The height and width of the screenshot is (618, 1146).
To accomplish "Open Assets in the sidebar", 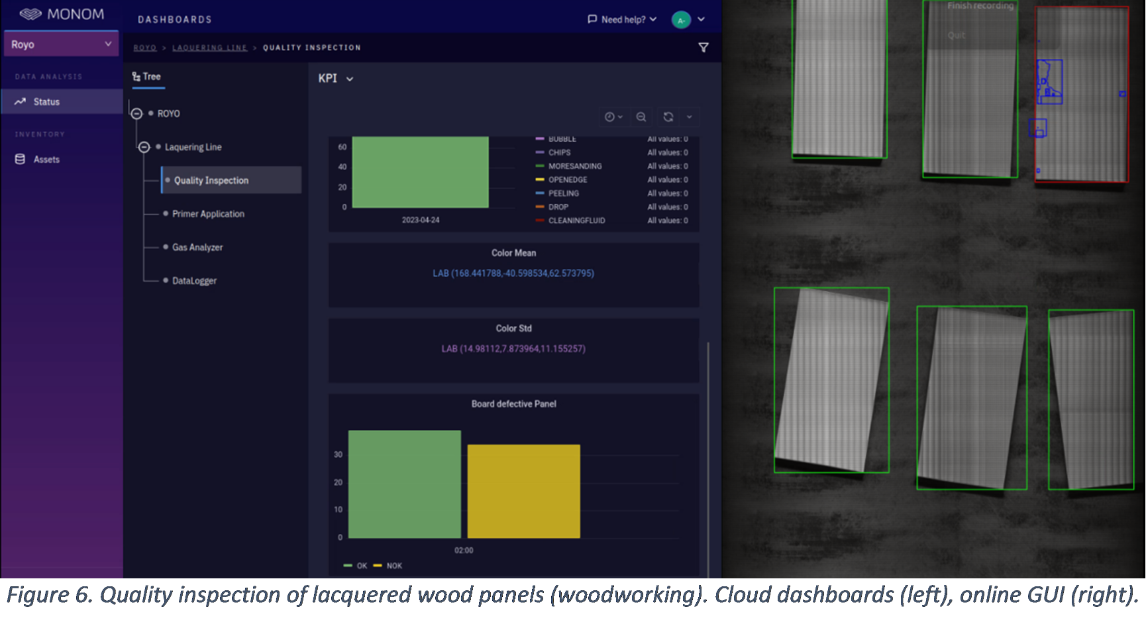I will click(x=46, y=159).
